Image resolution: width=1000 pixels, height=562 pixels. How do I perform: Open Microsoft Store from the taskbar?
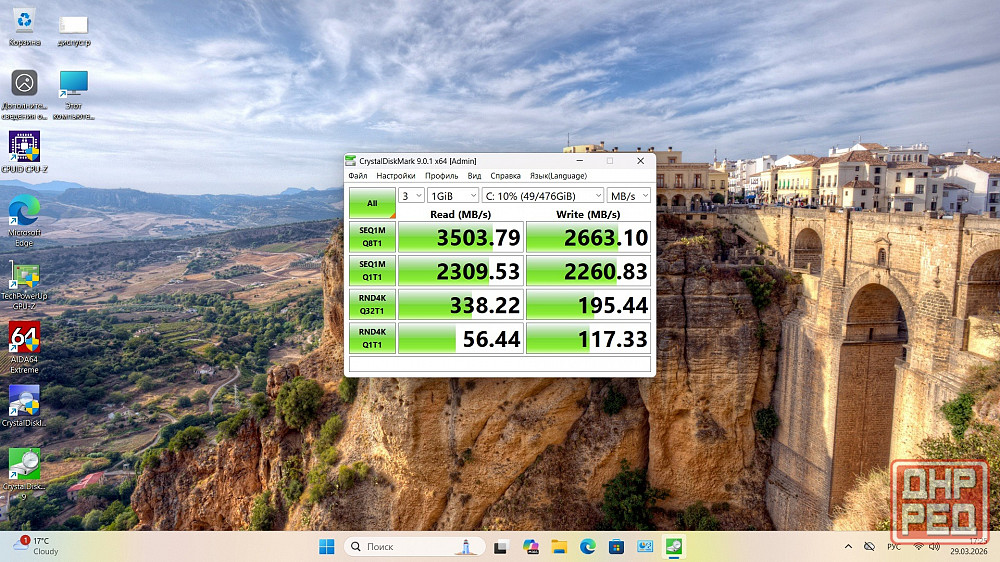click(x=617, y=546)
